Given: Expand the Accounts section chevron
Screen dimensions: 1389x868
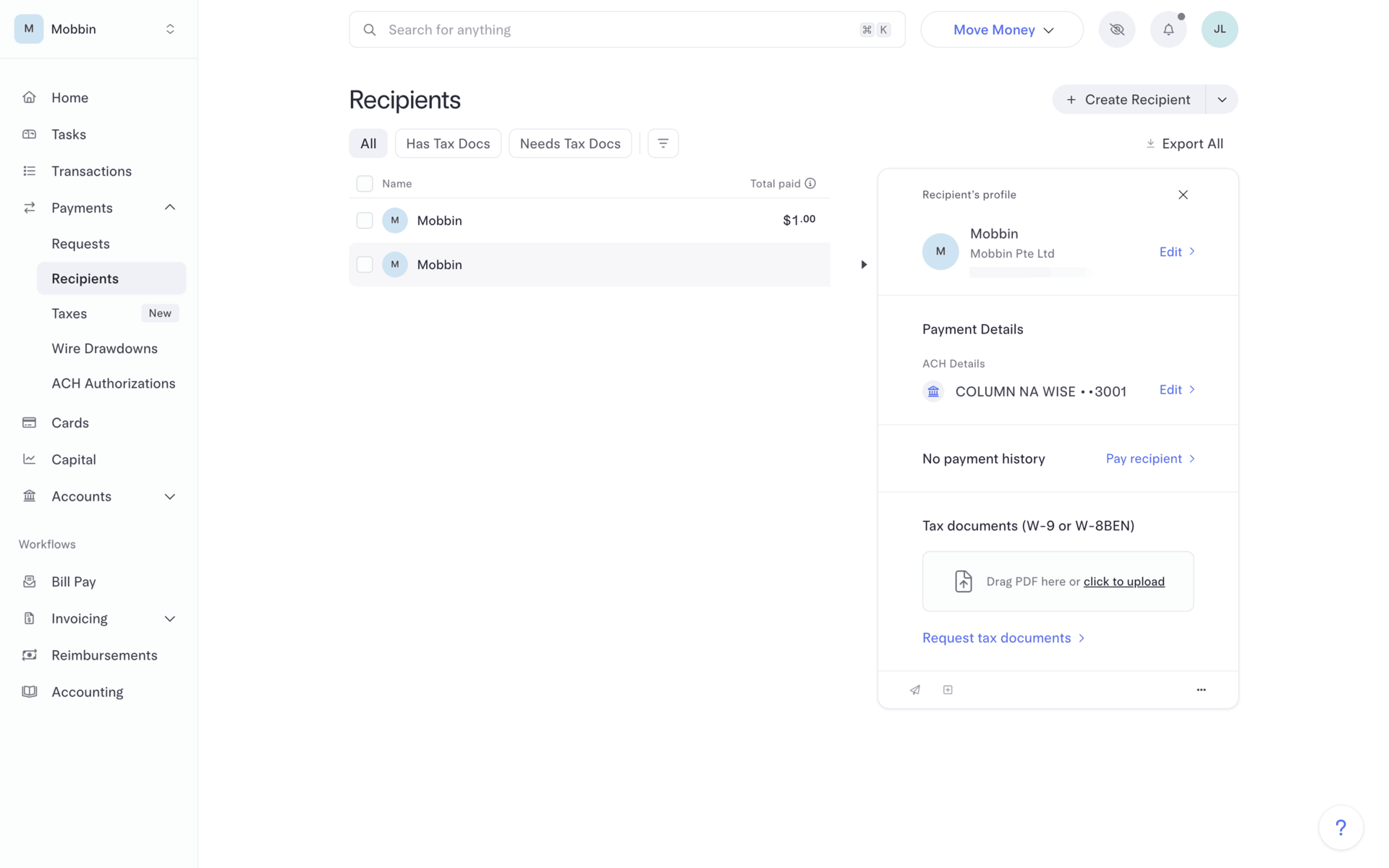Looking at the screenshot, I should click(170, 497).
